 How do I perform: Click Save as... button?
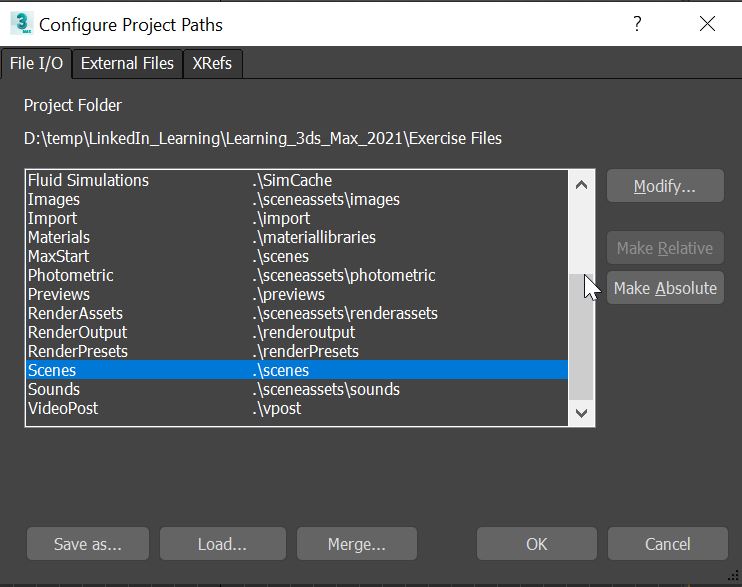(x=88, y=544)
